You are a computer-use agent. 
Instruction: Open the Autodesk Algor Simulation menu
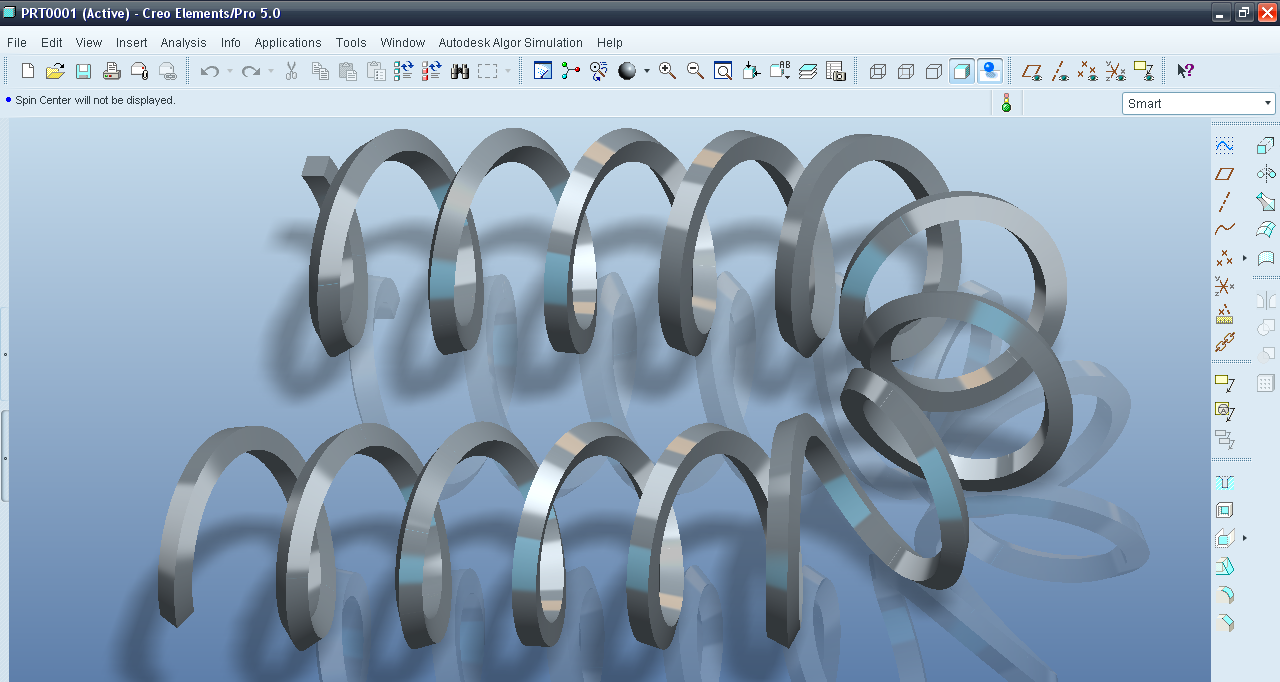[510, 43]
